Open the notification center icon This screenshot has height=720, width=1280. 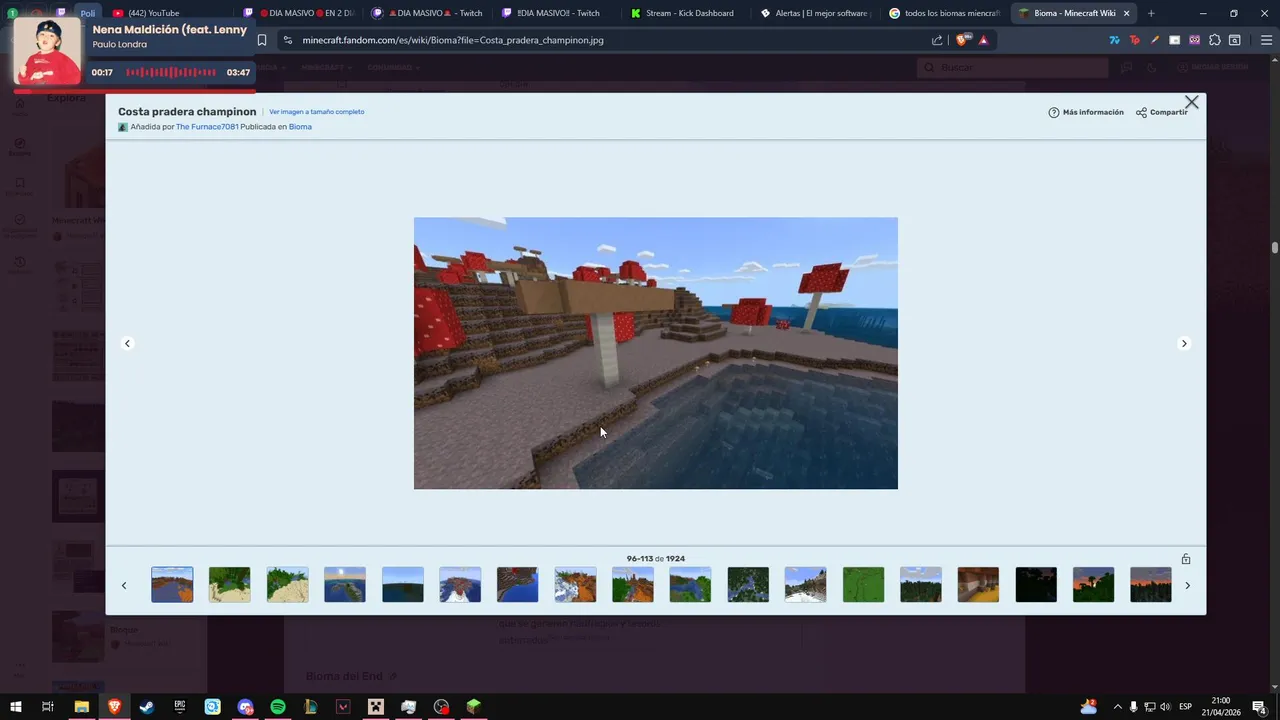tap(1260, 707)
